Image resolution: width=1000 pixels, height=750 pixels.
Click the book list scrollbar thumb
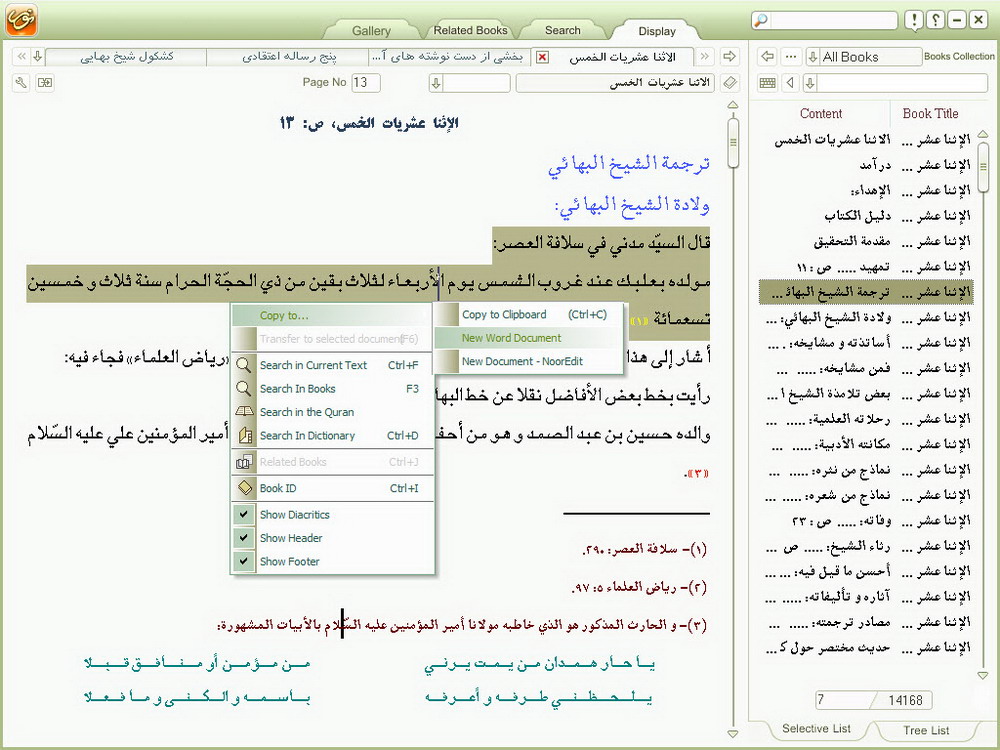(x=983, y=167)
